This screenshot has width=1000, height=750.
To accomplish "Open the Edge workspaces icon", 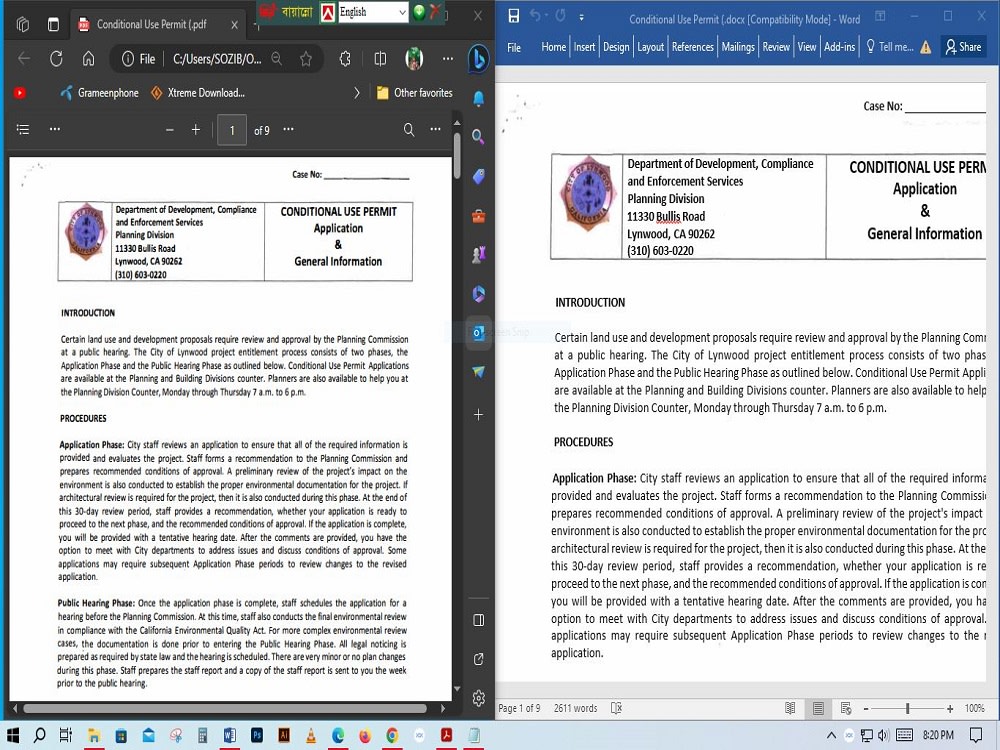I will [x=23, y=24].
